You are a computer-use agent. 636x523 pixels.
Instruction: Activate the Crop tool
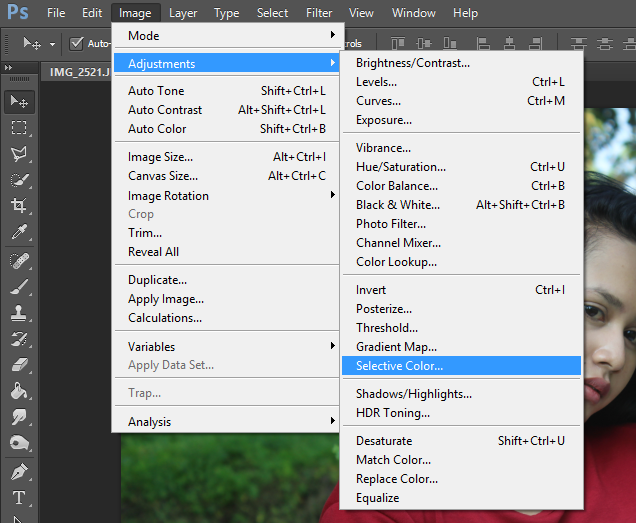[19, 206]
